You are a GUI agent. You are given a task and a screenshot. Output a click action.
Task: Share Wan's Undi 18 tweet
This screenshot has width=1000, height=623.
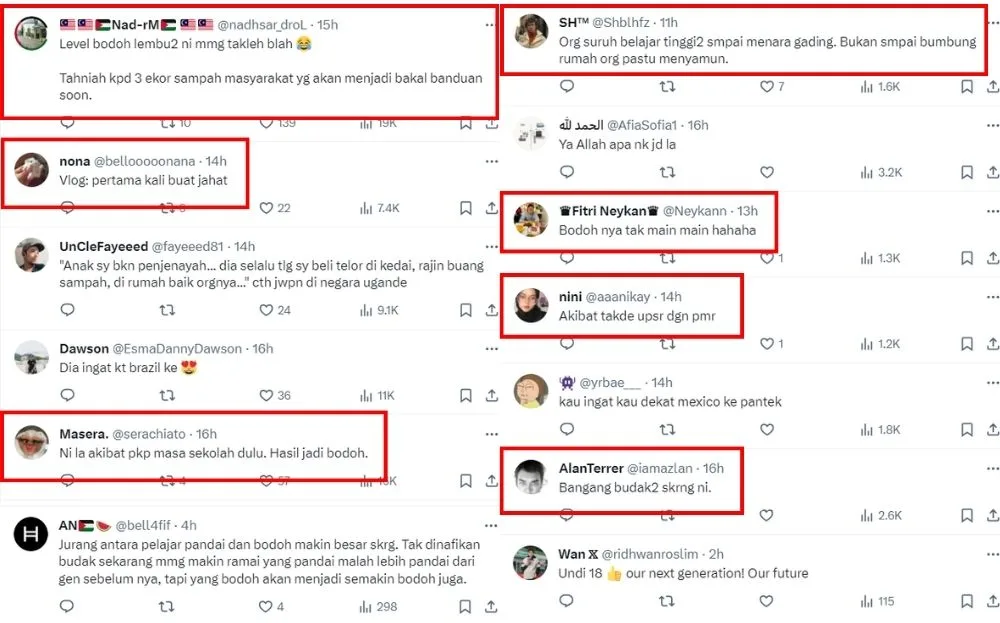pos(991,601)
